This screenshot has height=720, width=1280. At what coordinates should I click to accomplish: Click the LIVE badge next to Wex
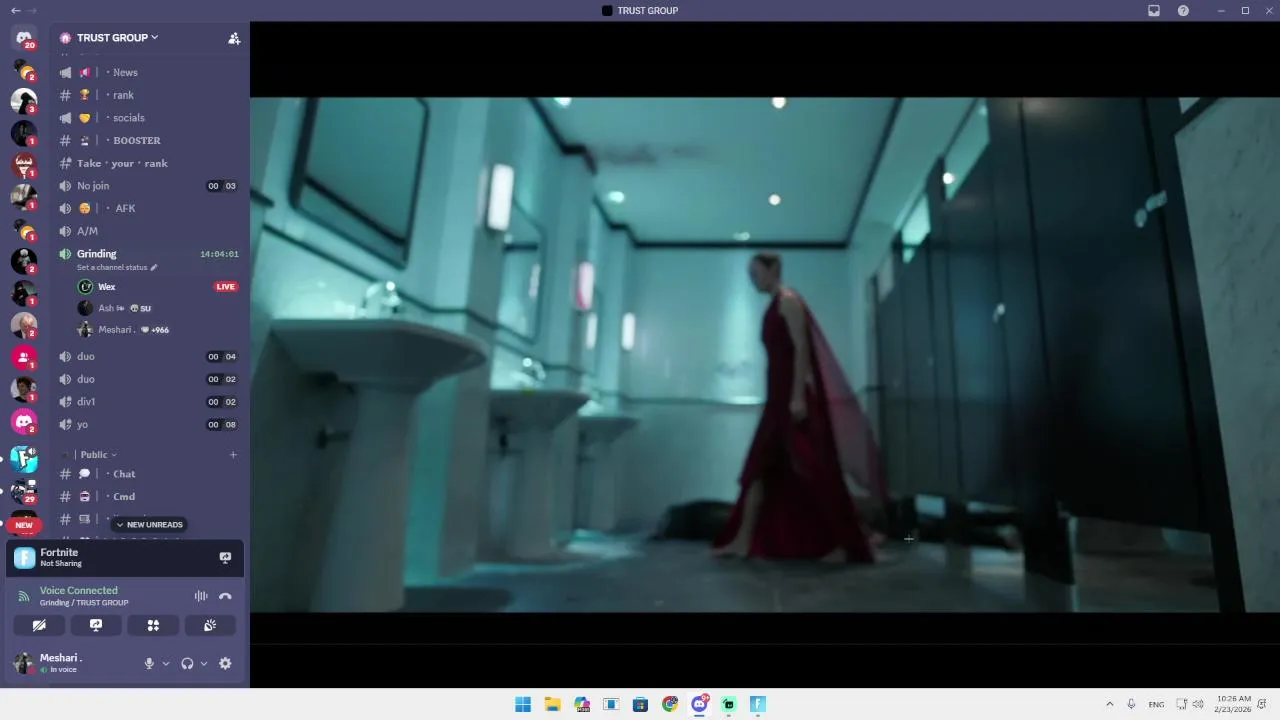226,287
